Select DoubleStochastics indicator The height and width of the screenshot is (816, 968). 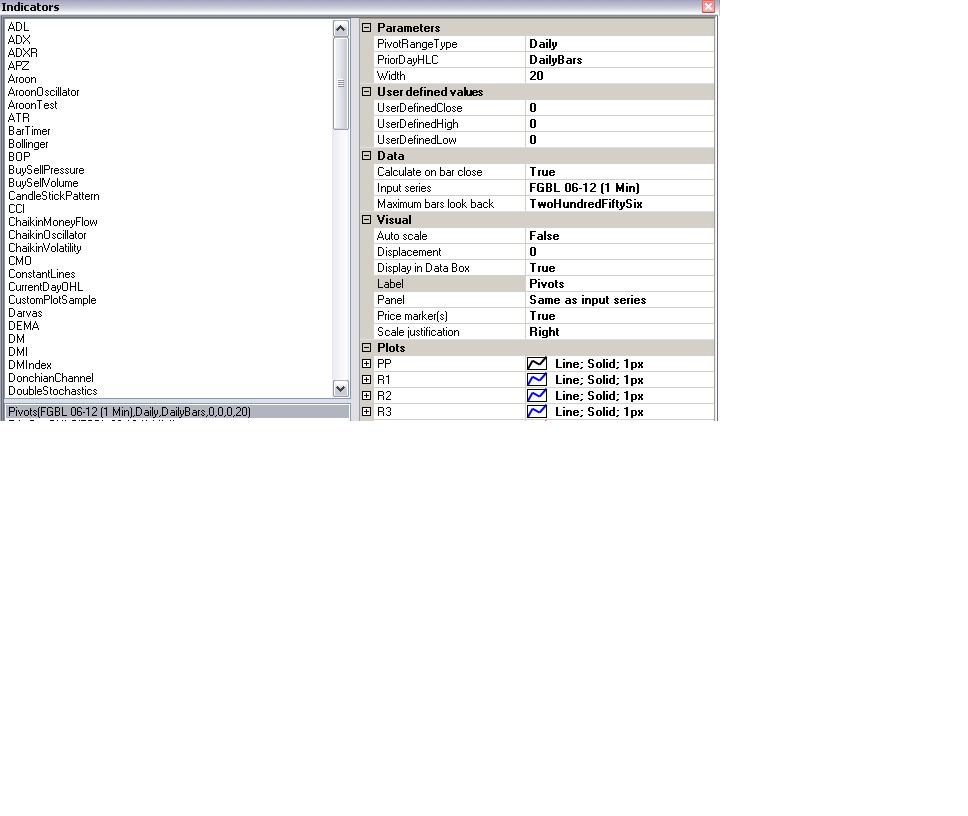pyautogui.click(x=53, y=391)
